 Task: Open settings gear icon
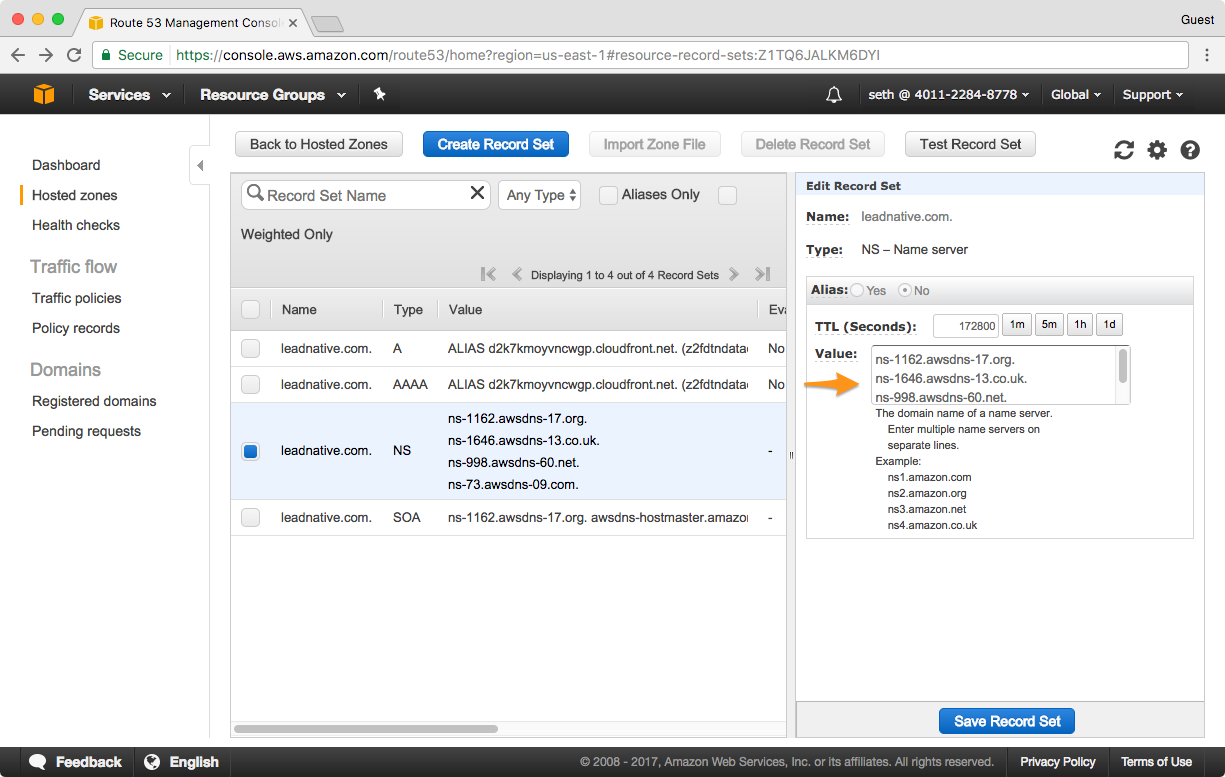tap(1157, 150)
